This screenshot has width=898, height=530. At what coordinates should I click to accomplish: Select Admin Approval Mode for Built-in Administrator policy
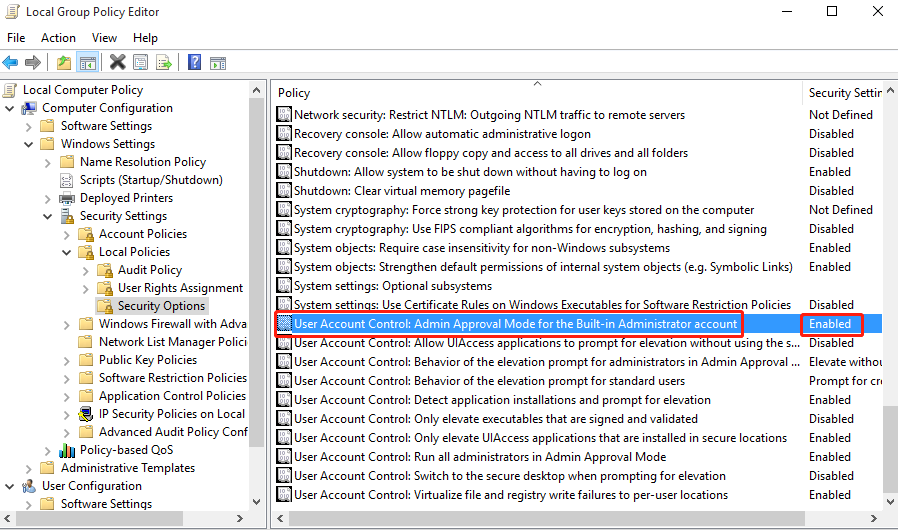coord(515,324)
